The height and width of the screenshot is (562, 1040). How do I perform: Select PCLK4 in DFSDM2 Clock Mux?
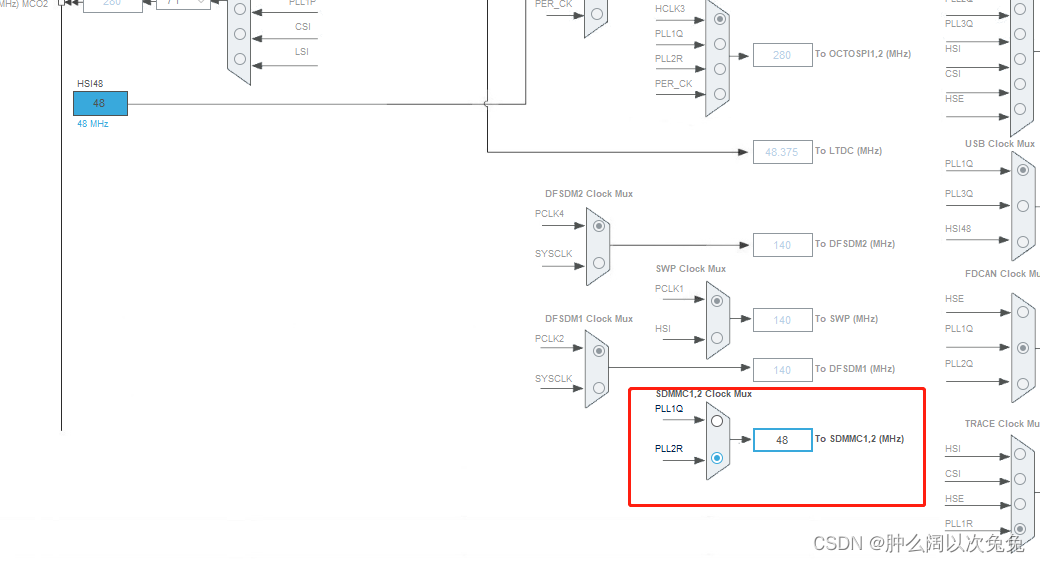[599, 226]
